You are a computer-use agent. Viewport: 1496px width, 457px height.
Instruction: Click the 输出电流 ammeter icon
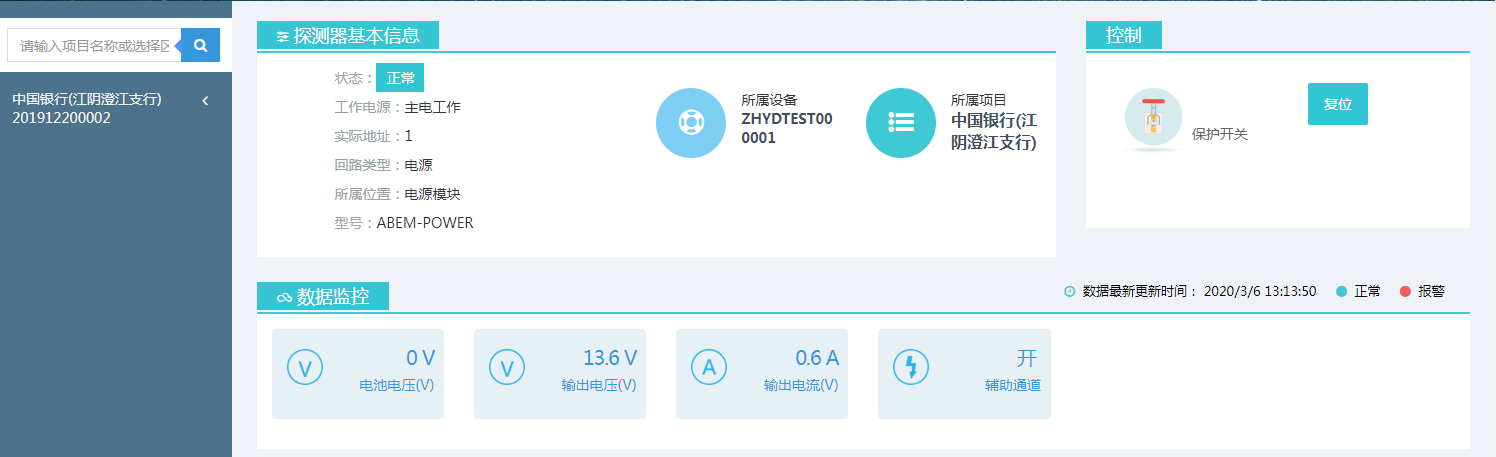pos(709,368)
